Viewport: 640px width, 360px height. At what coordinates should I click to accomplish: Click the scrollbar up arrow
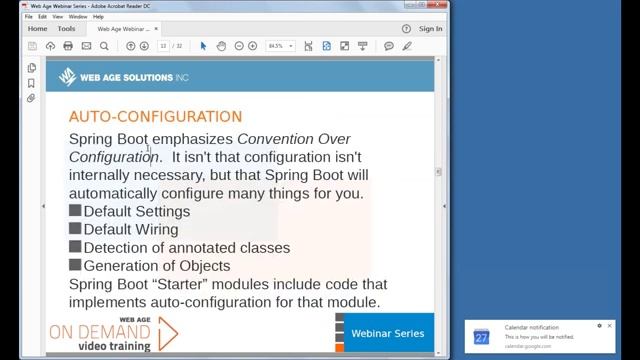438,60
